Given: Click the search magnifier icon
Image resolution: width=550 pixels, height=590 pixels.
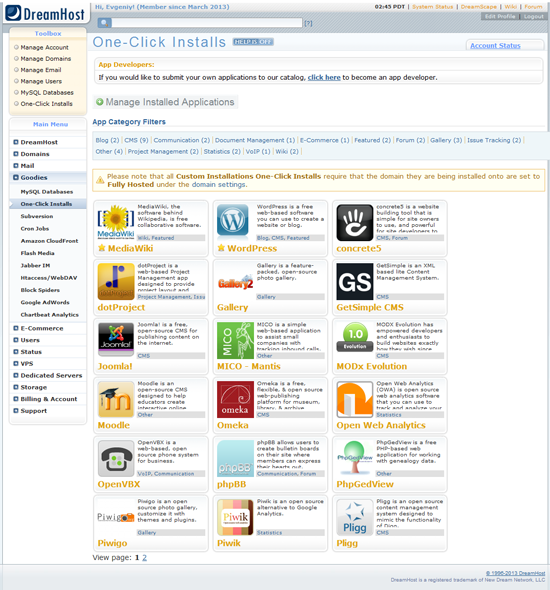Looking at the screenshot, I should (104, 23).
